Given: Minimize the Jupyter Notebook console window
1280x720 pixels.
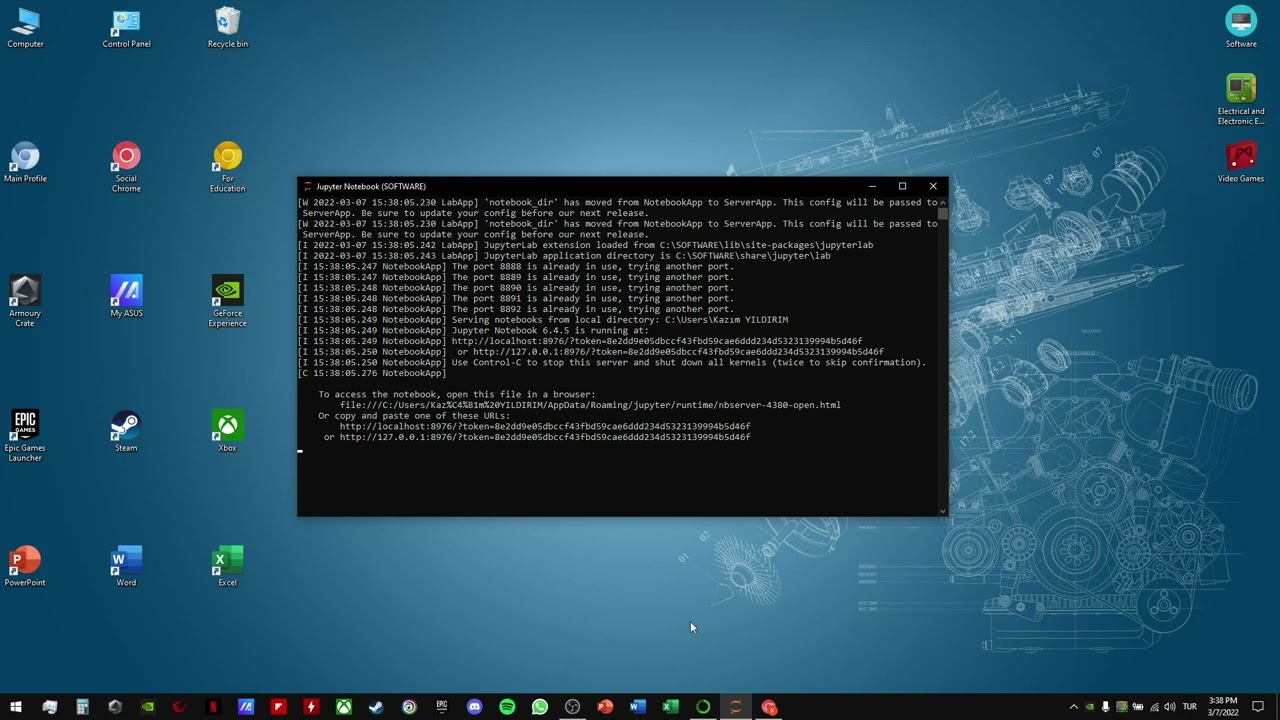Looking at the screenshot, I should click(x=872, y=186).
